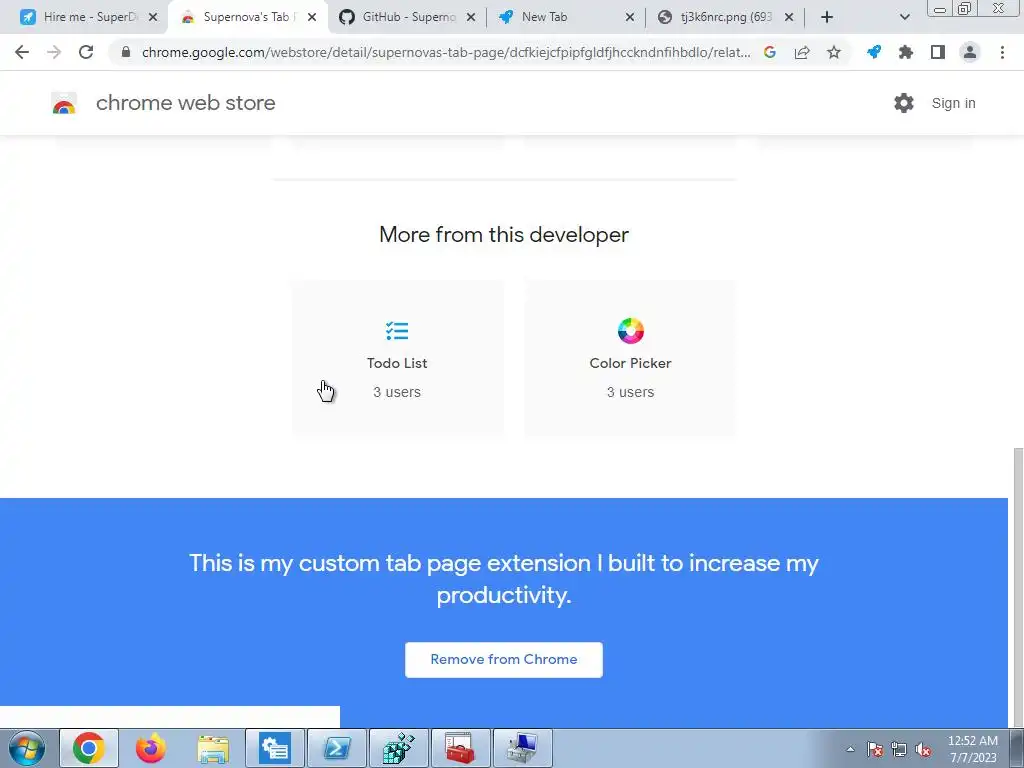Screen dimensions: 1024x768
Task: Click the lock icon in address bar
Action: [126, 52]
